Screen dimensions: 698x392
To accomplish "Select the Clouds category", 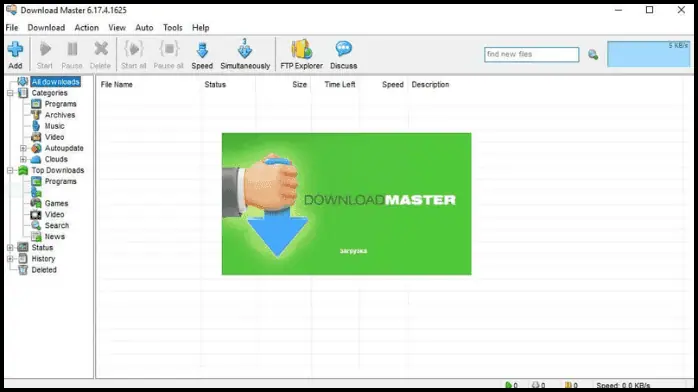I will [56, 159].
